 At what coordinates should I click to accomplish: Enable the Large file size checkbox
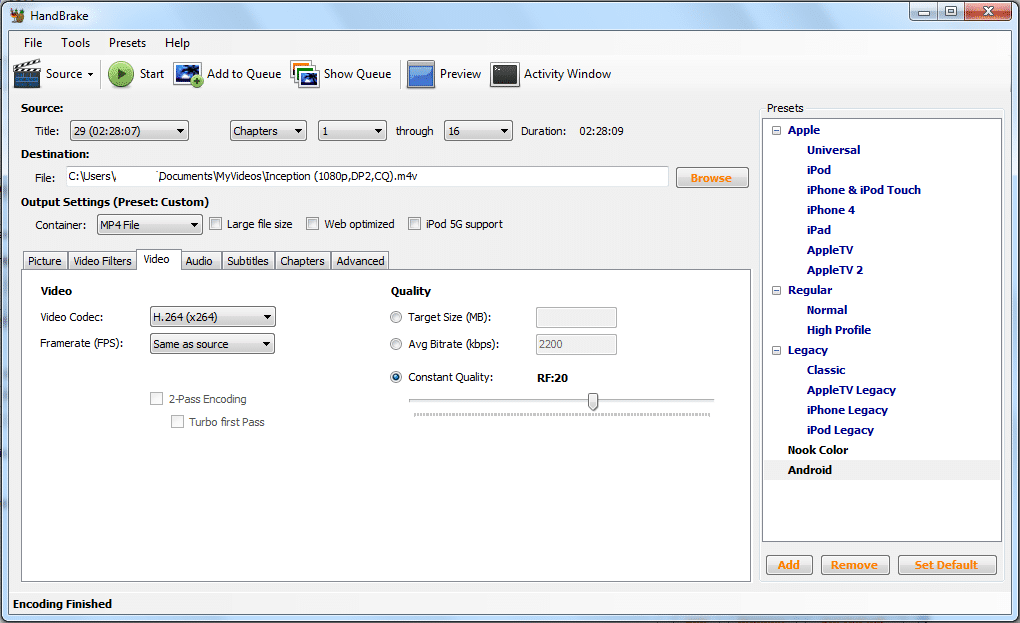click(x=215, y=224)
